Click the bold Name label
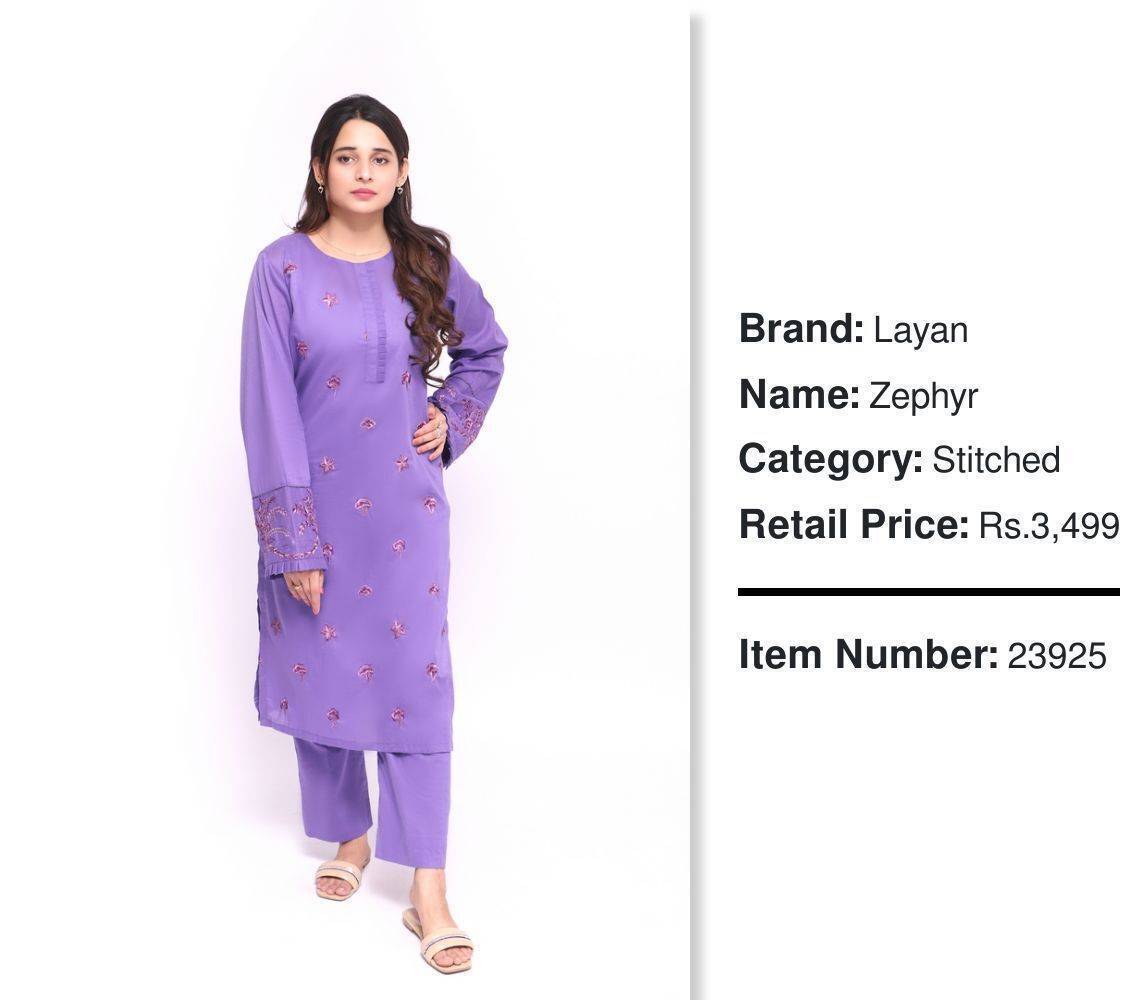 pos(799,395)
